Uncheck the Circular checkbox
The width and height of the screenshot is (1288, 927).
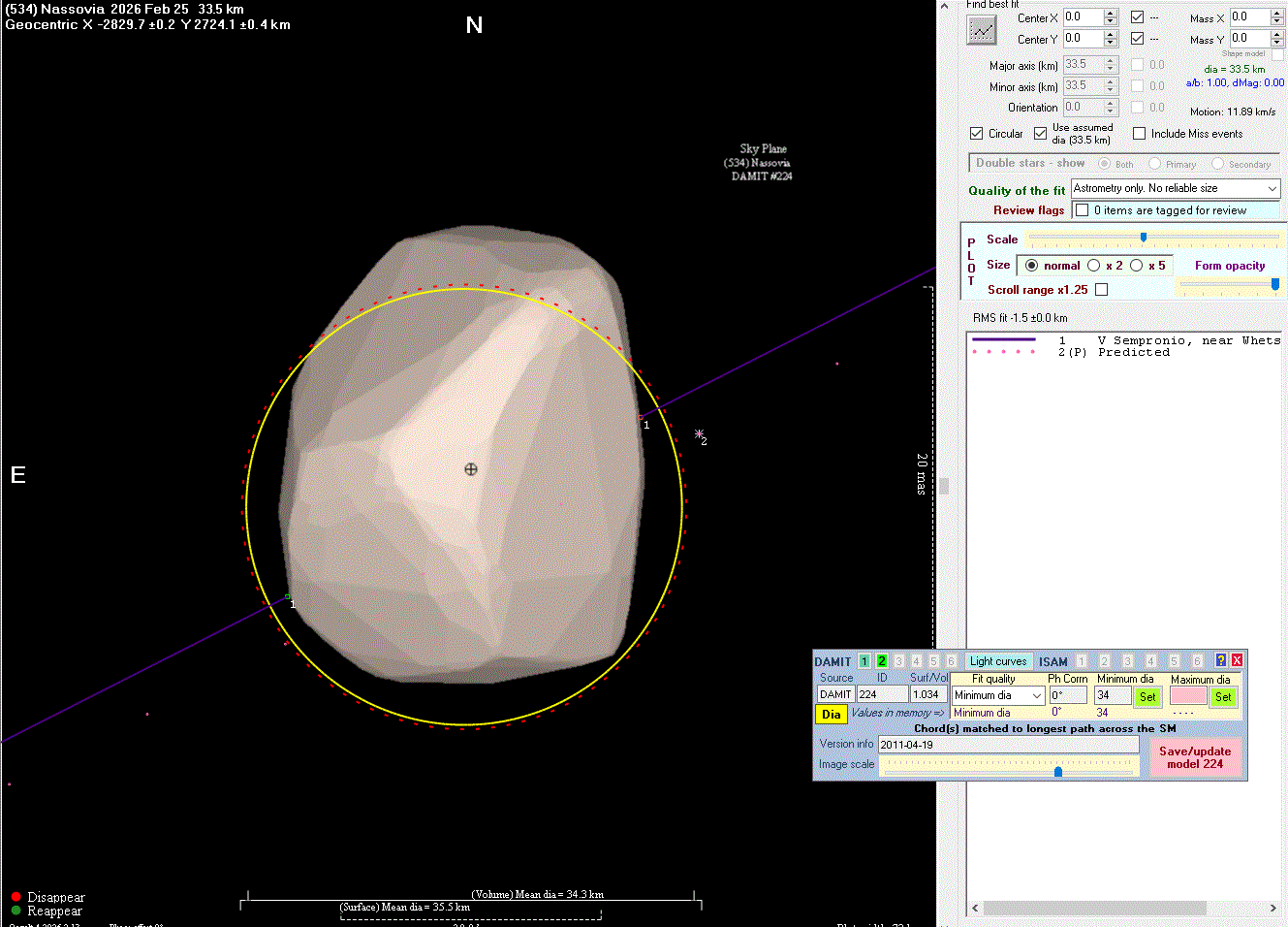[977, 134]
